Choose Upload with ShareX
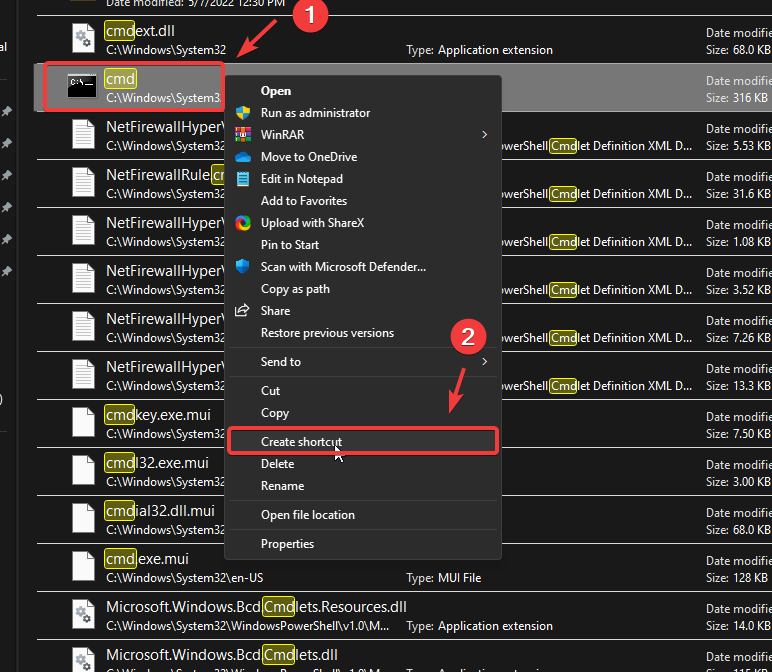The image size is (772, 672). pyautogui.click(x=363, y=223)
